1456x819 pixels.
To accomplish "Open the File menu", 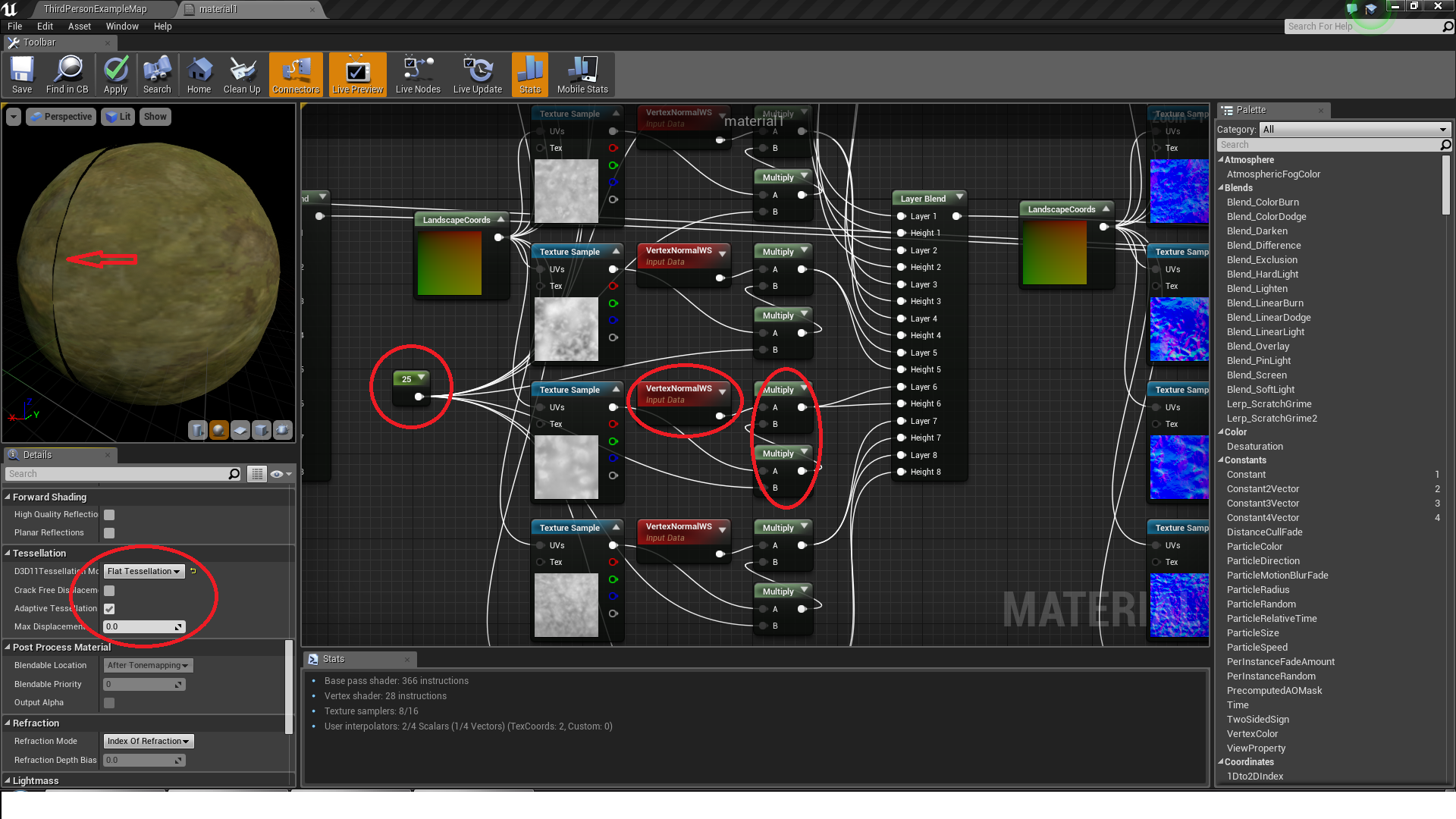I will (14, 27).
